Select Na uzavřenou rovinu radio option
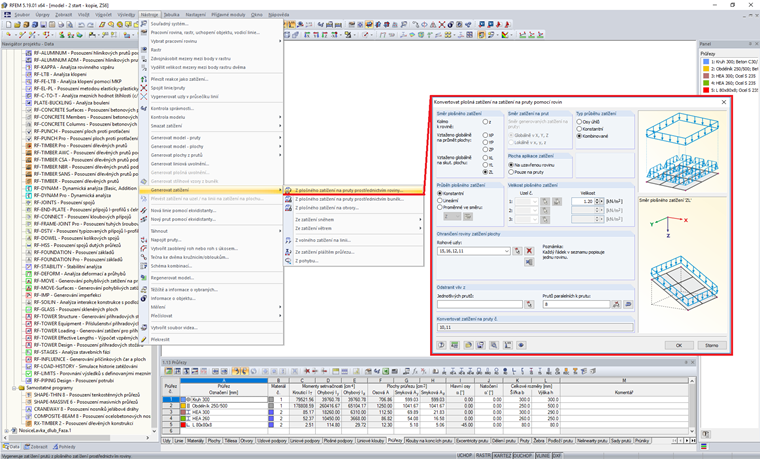The width and height of the screenshot is (760, 459). click(x=511, y=165)
